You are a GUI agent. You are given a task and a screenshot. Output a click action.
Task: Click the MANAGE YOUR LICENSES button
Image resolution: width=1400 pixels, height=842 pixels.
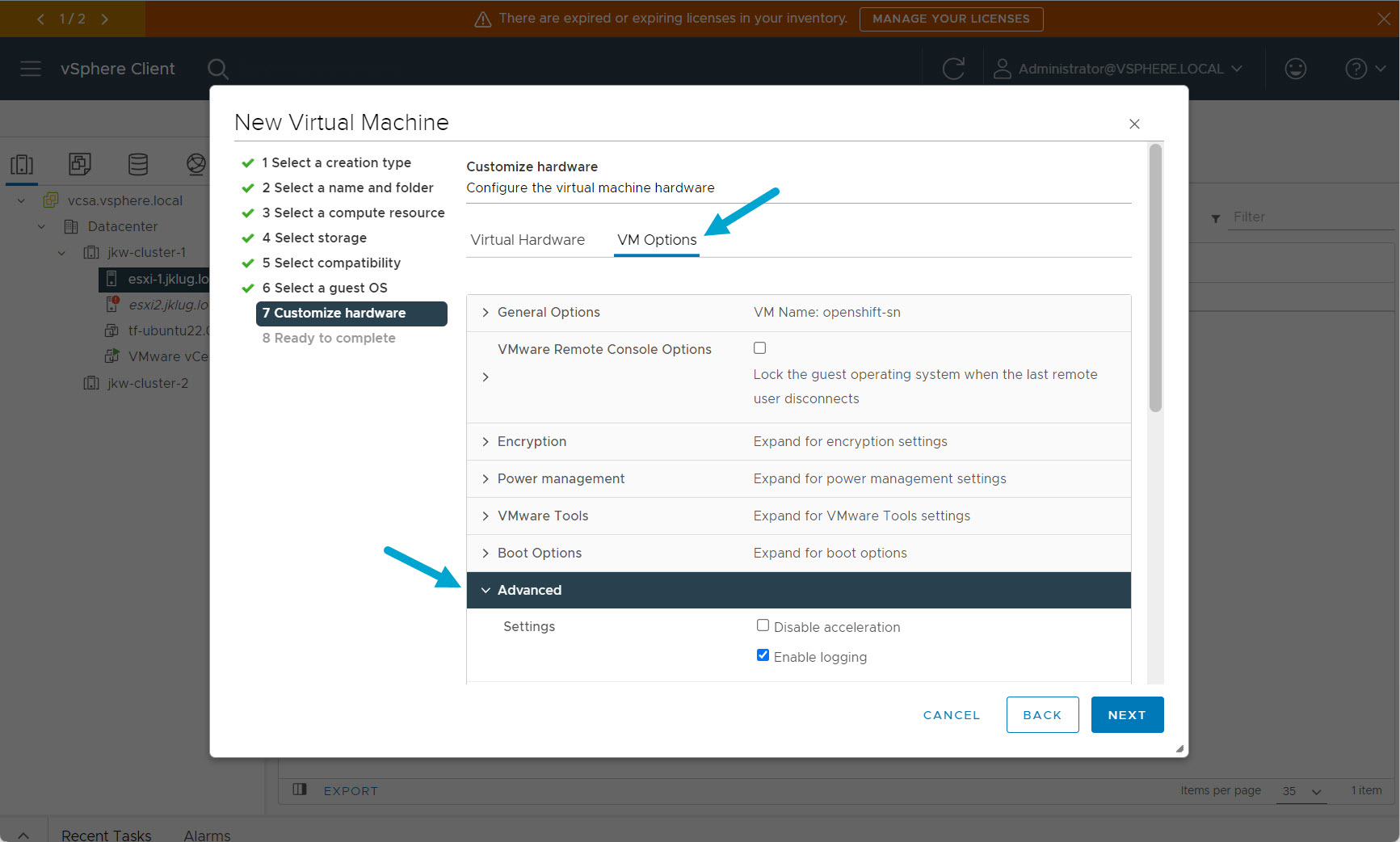click(x=951, y=19)
